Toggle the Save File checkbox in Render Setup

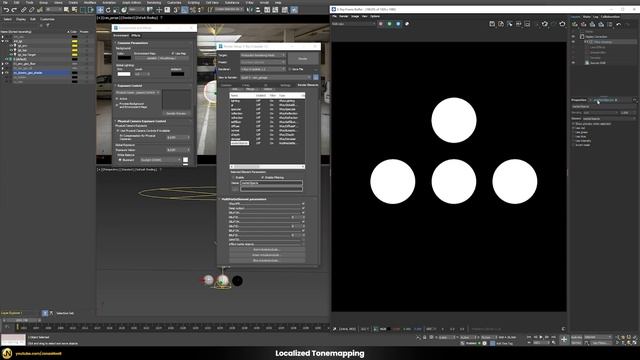[x=290, y=69]
